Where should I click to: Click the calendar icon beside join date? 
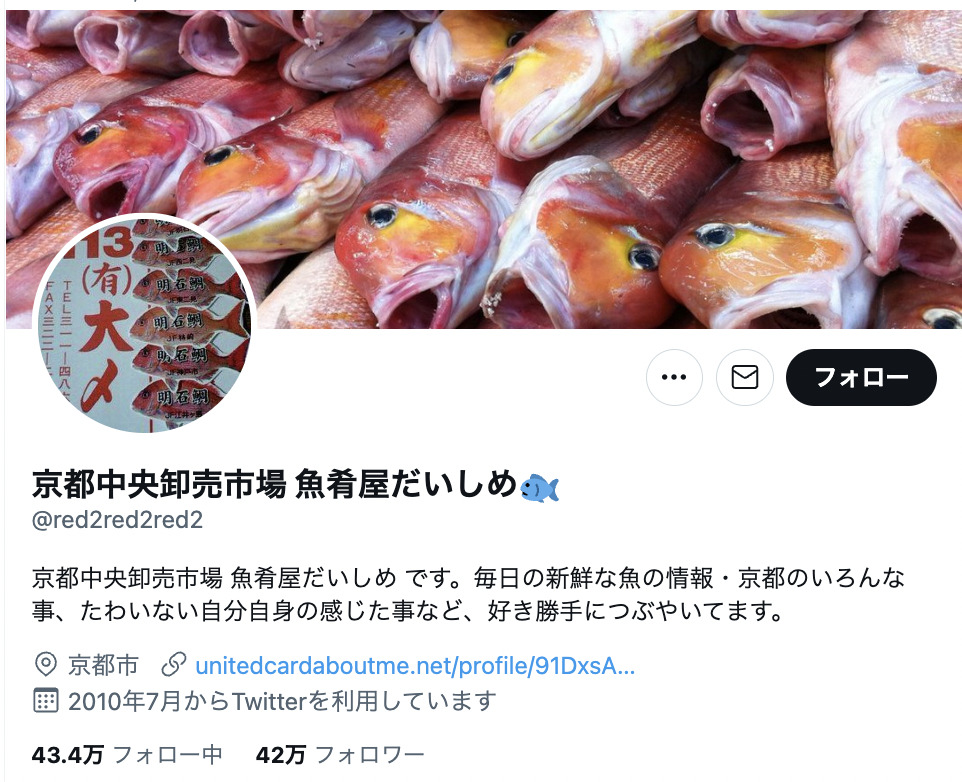(45, 700)
